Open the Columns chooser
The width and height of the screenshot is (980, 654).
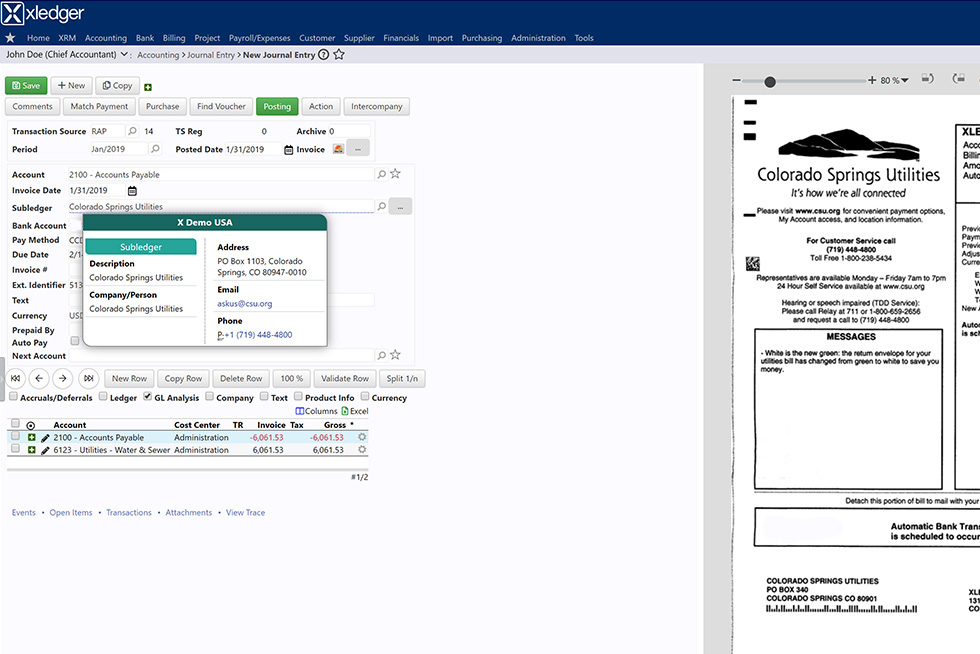pos(316,411)
